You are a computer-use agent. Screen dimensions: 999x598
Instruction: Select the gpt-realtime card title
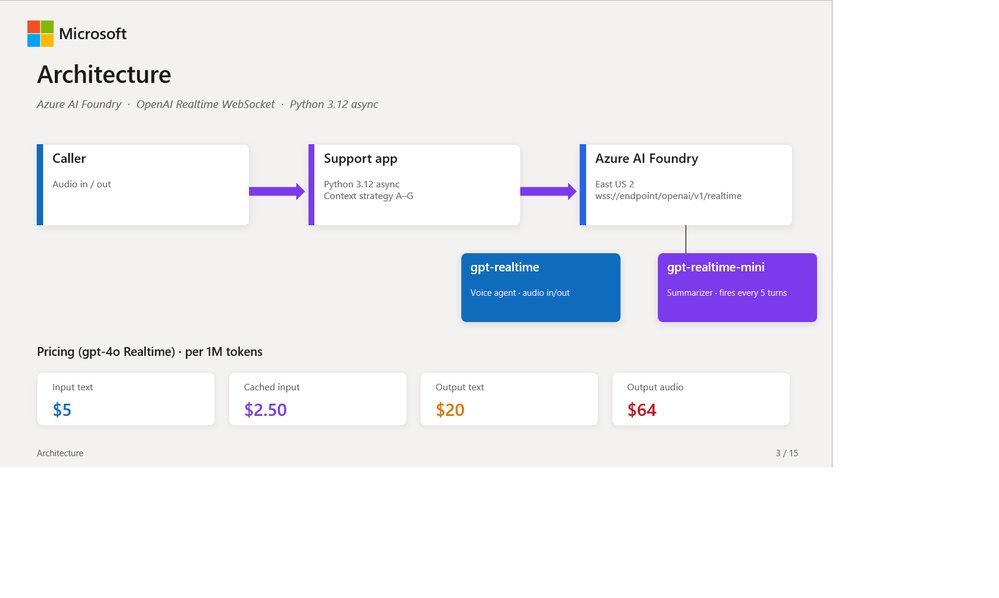[x=505, y=267]
